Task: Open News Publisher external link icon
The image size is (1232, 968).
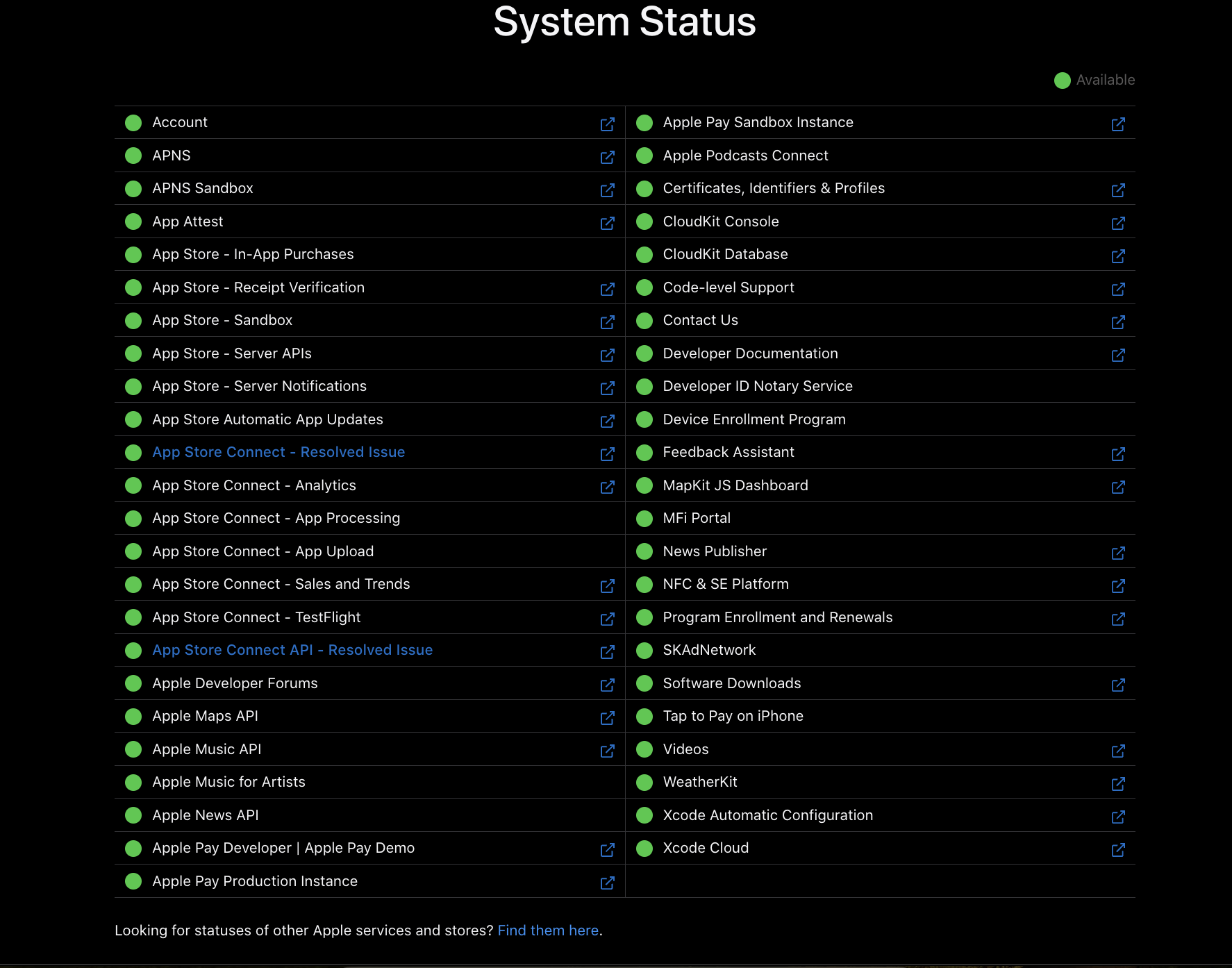Action: [x=1118, y=553]
